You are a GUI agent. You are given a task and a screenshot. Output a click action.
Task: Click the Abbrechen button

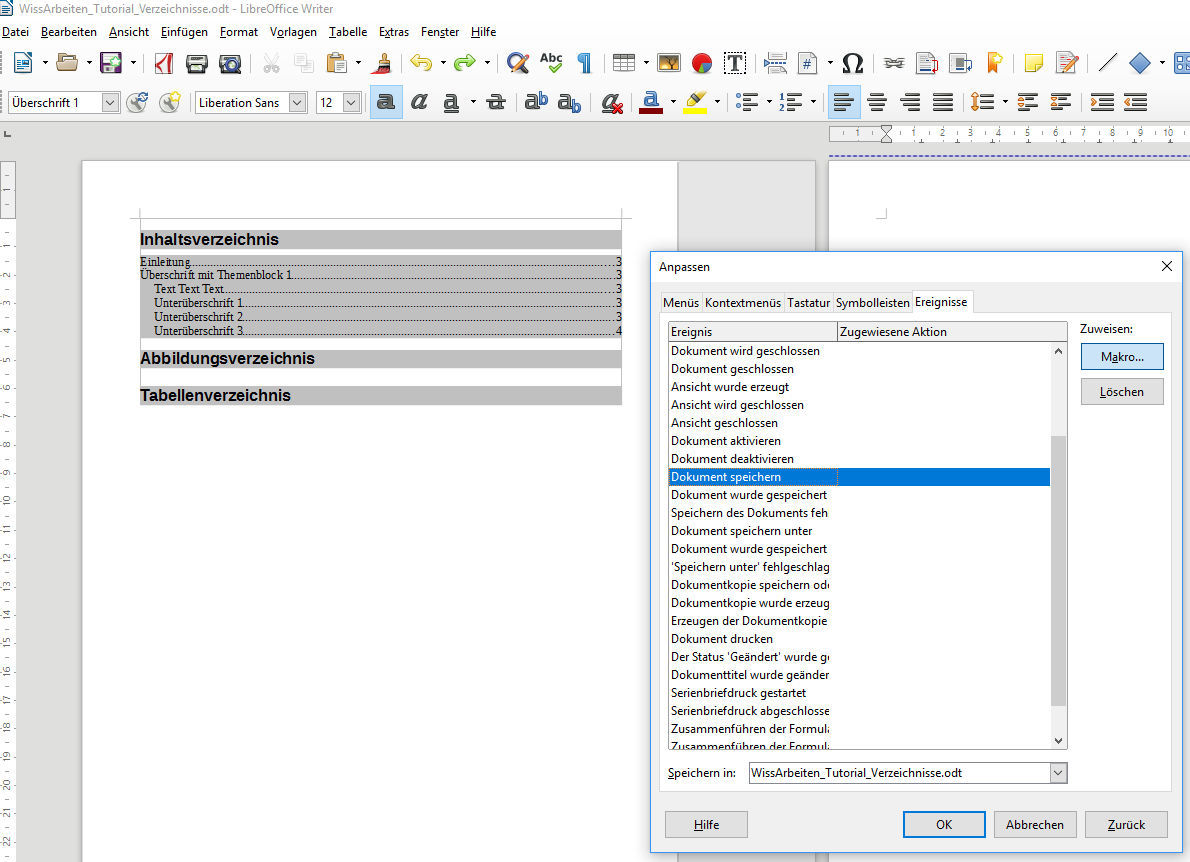click(x=1035, y=825)
